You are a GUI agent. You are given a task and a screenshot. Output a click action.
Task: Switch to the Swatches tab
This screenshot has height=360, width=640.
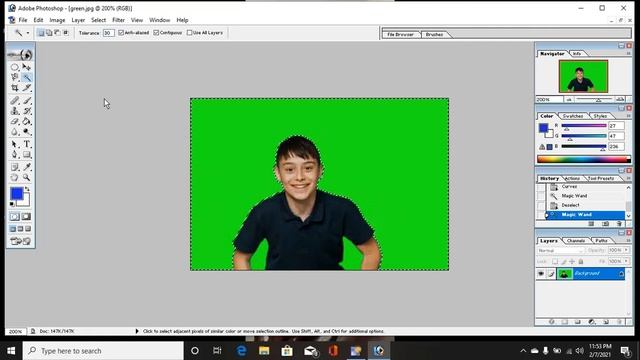573,116
